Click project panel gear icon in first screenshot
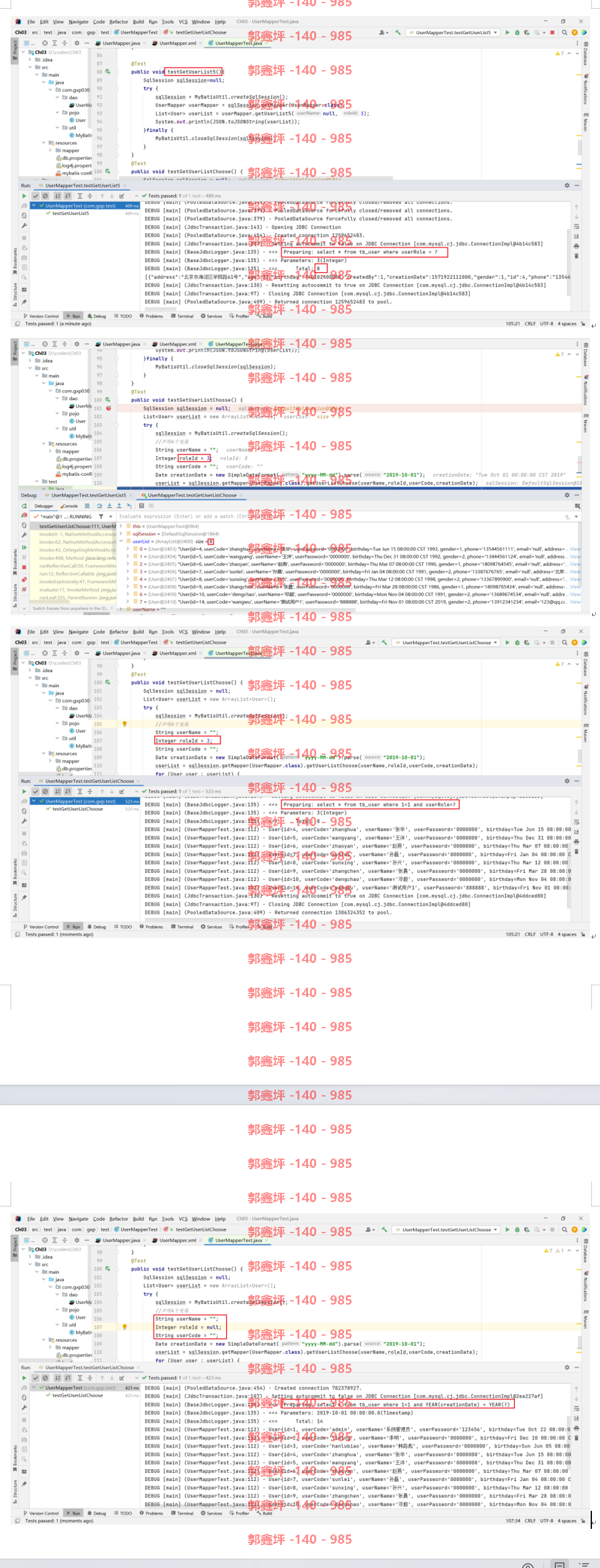This screenshot has width=600, height=1568. [x=76, y=43]
